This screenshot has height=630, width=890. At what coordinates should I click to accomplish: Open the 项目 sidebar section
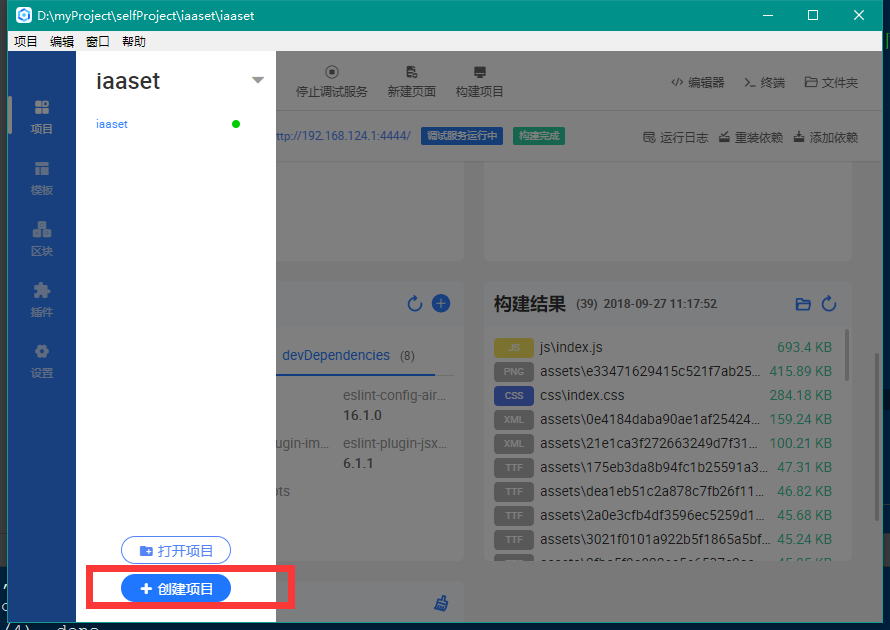(41, 117)
